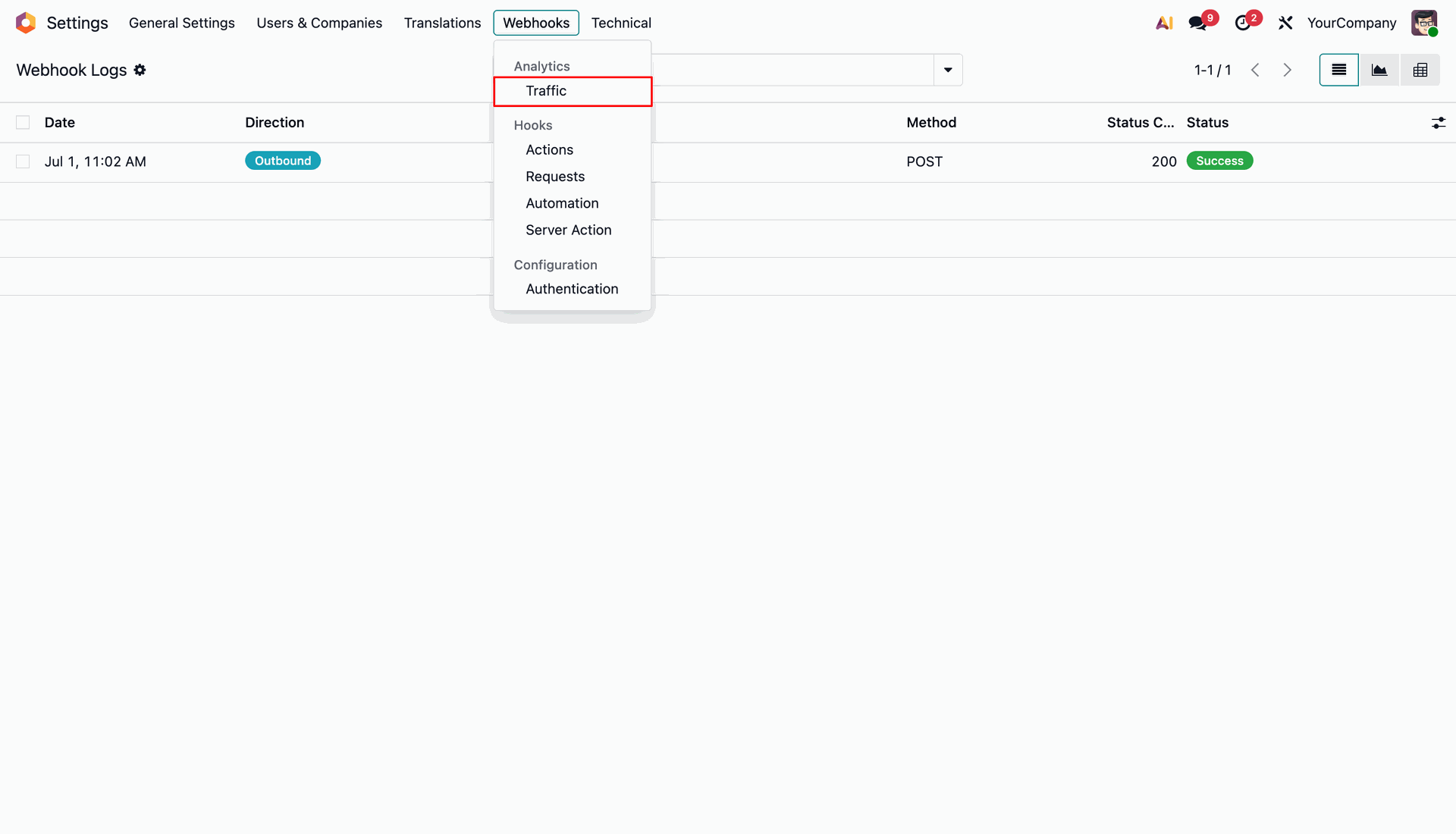Viewport: 1456px width, 834px height.
Task: Open the conversations chat icon
Action: point(1198,23)
